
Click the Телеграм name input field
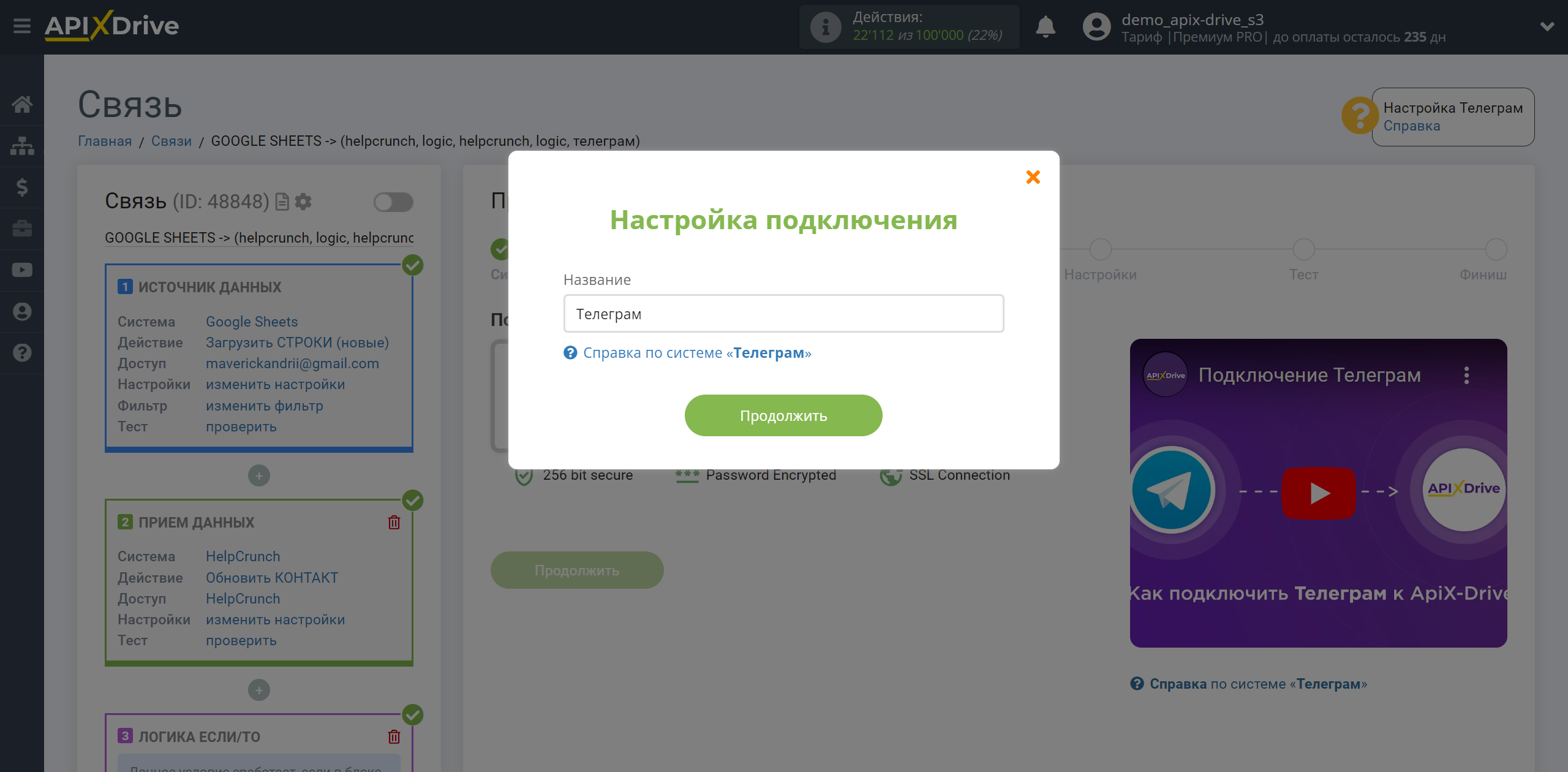(783, 313)
